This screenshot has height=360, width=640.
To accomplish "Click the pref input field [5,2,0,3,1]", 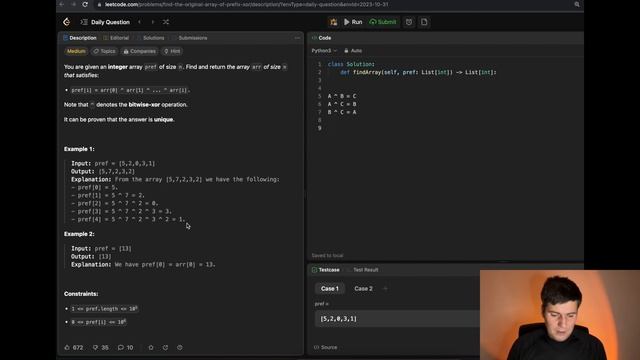I will click(x=398, y=319).
